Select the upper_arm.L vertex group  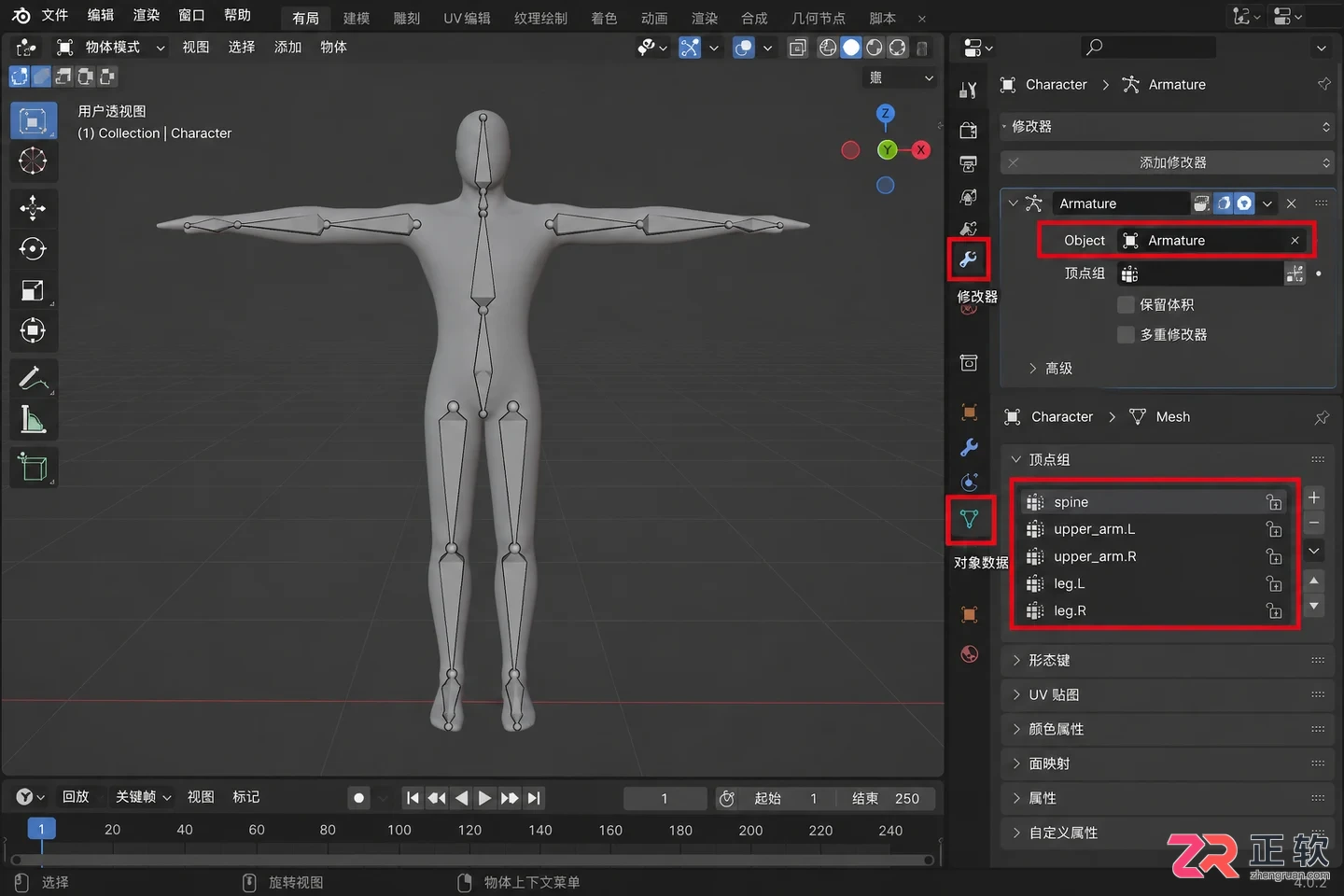click(1155, 529)
